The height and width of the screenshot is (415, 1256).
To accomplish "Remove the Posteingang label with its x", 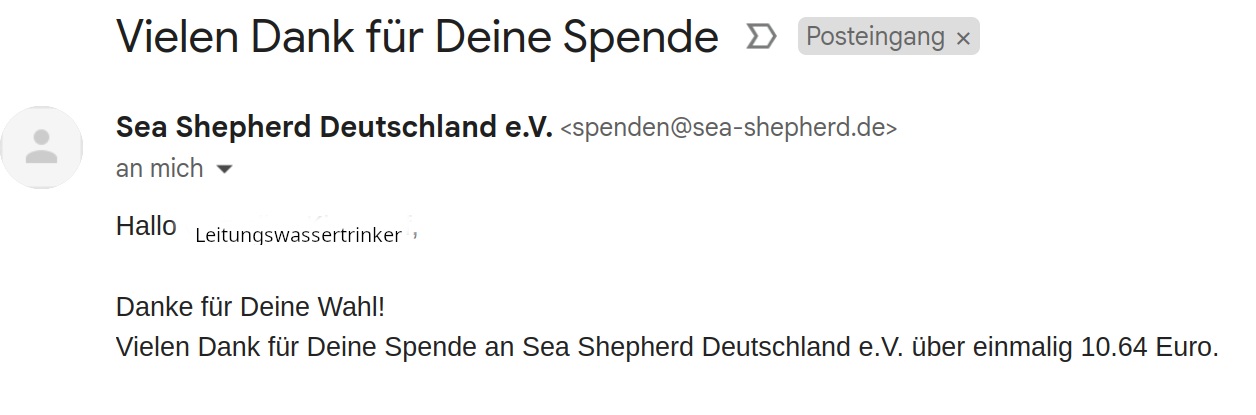I will [x=963, y=39].
